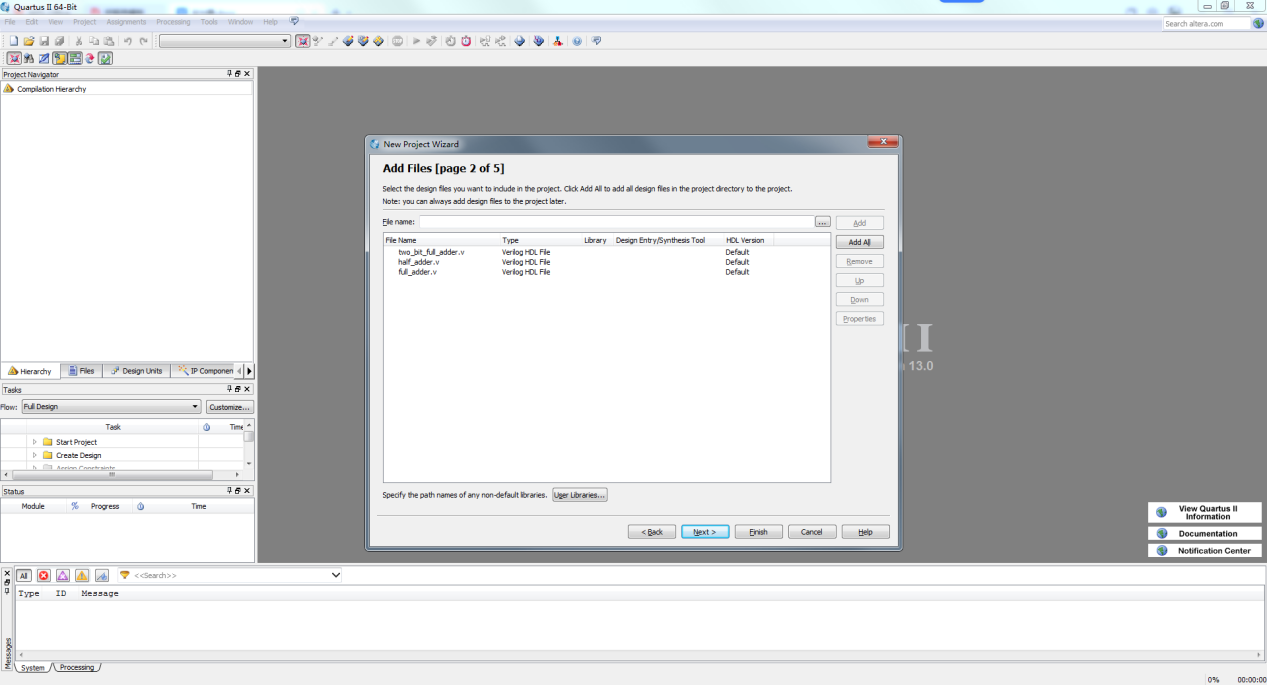This screenshot has height=685, width=1267.
Task: Click the Help question mark toolbar icon
Action: 577,41
